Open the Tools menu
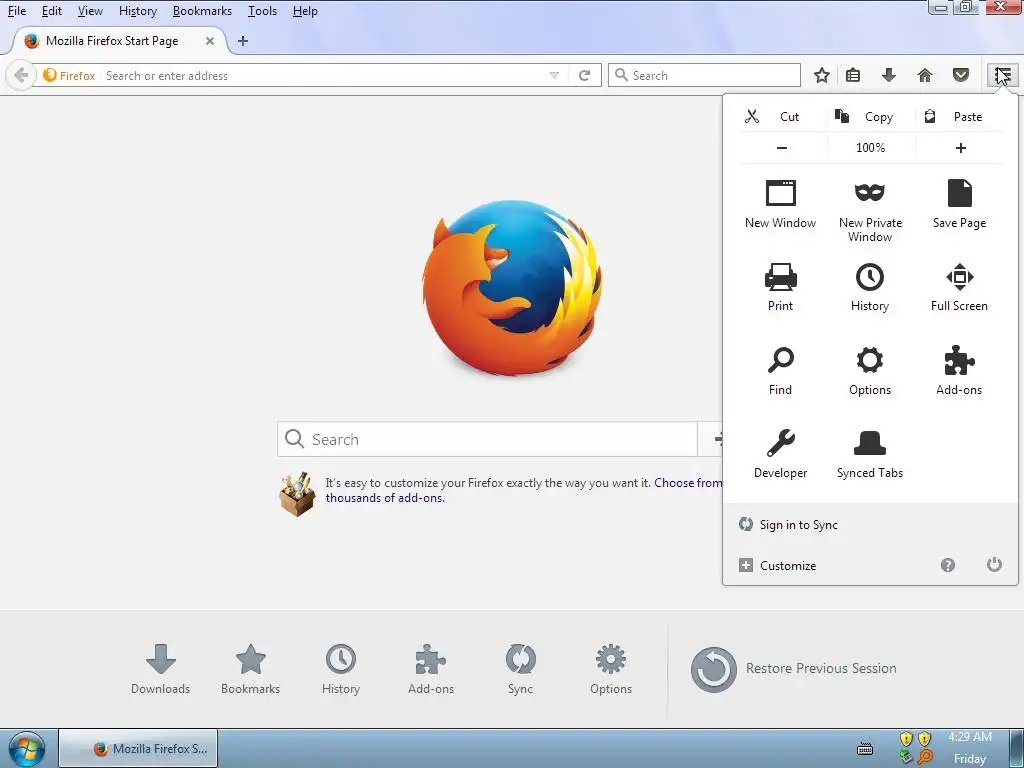Screen dimensions: 1024x768 pos(263,11)
